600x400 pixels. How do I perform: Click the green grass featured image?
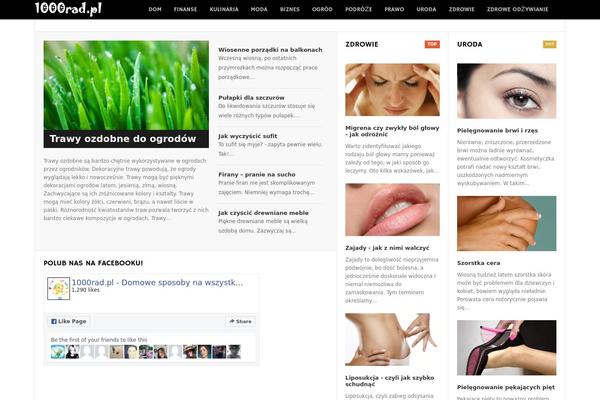click(x=126, y=85)
